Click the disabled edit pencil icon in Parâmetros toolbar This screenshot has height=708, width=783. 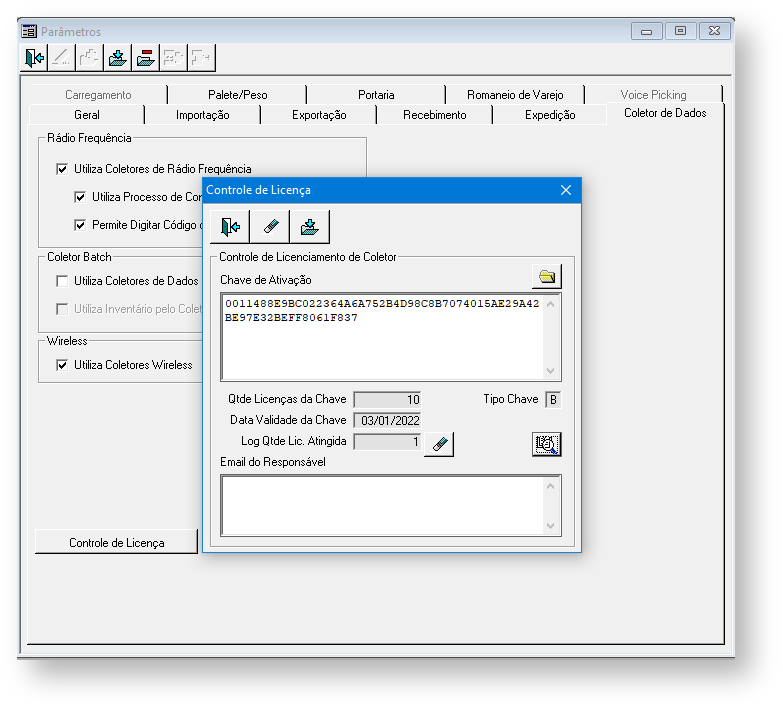61,57
